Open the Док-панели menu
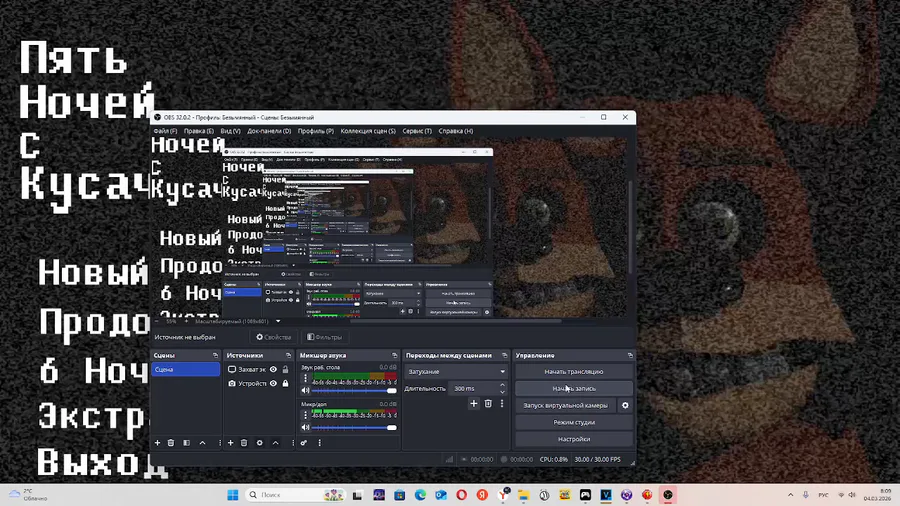 pyautogui.click(x=269, y=131)
